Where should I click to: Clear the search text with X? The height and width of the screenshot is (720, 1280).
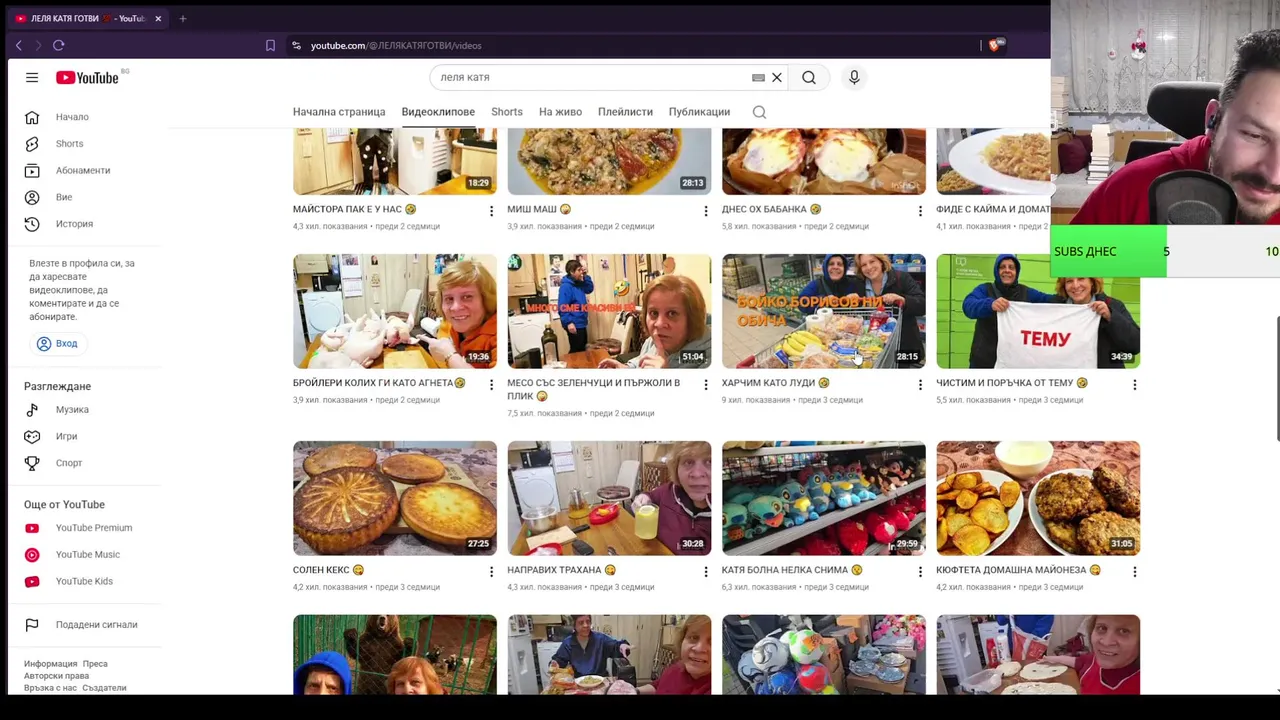click(777, 77)
